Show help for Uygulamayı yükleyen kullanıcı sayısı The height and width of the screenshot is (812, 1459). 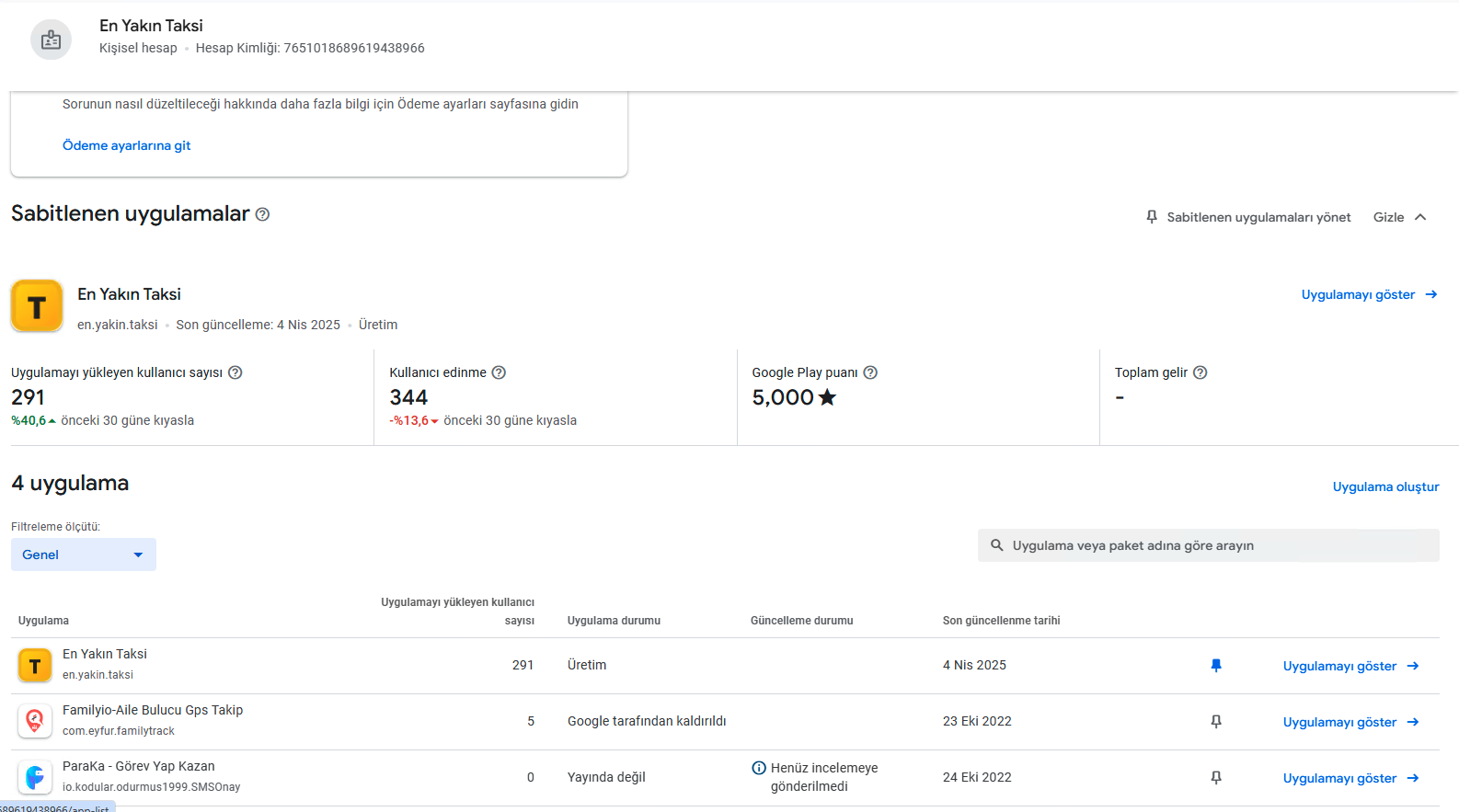235,372
